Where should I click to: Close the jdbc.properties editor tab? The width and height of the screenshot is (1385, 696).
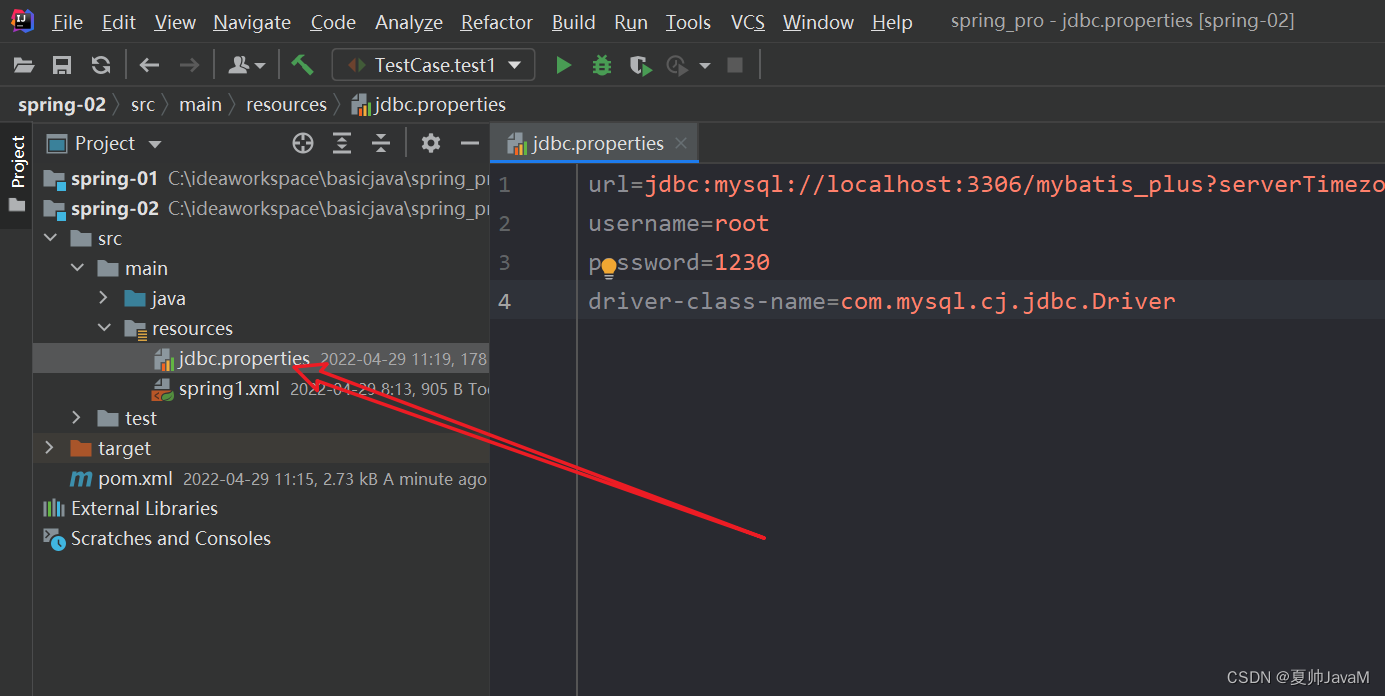[x=681, y=144]
